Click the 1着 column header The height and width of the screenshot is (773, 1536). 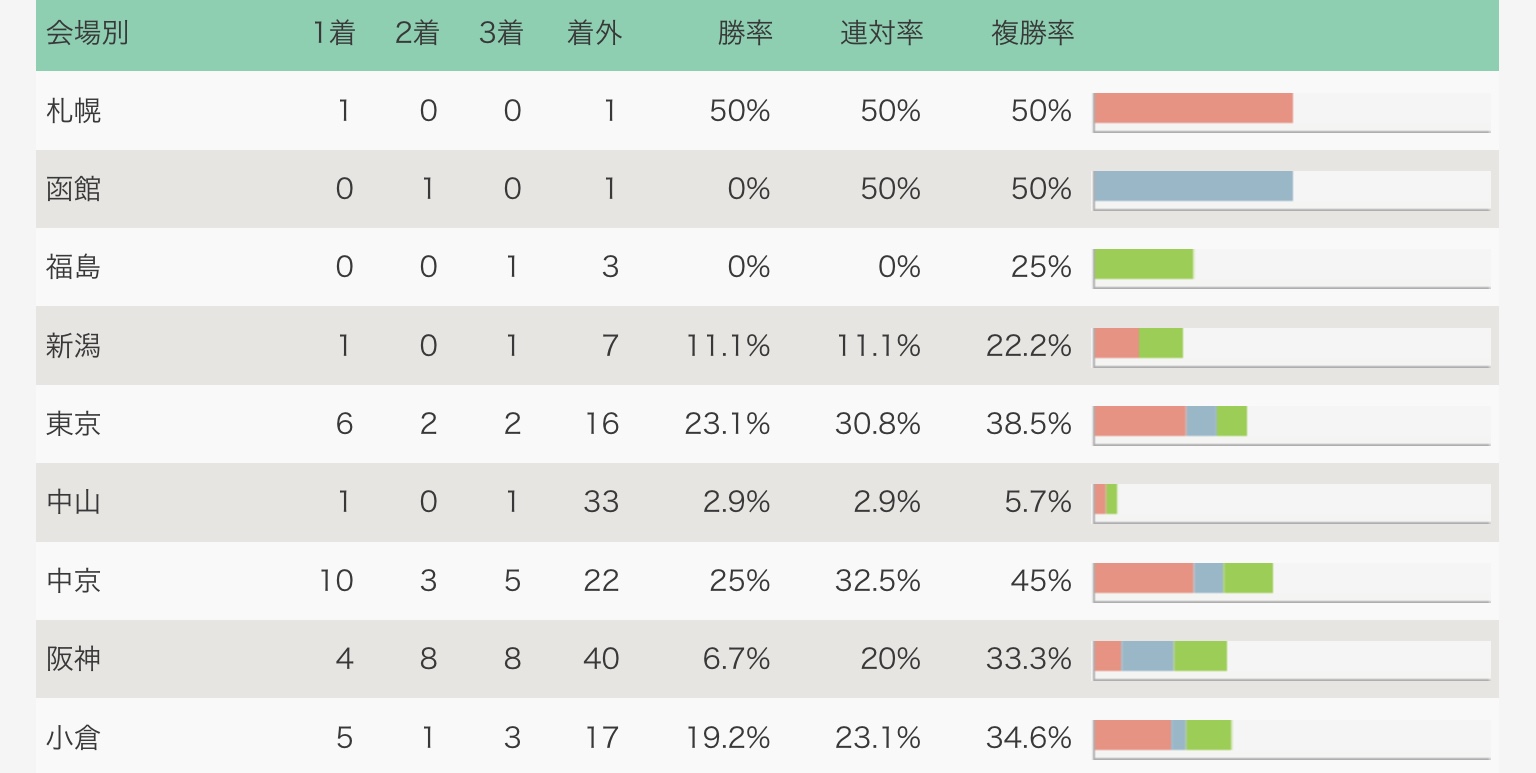pos(334,34)
